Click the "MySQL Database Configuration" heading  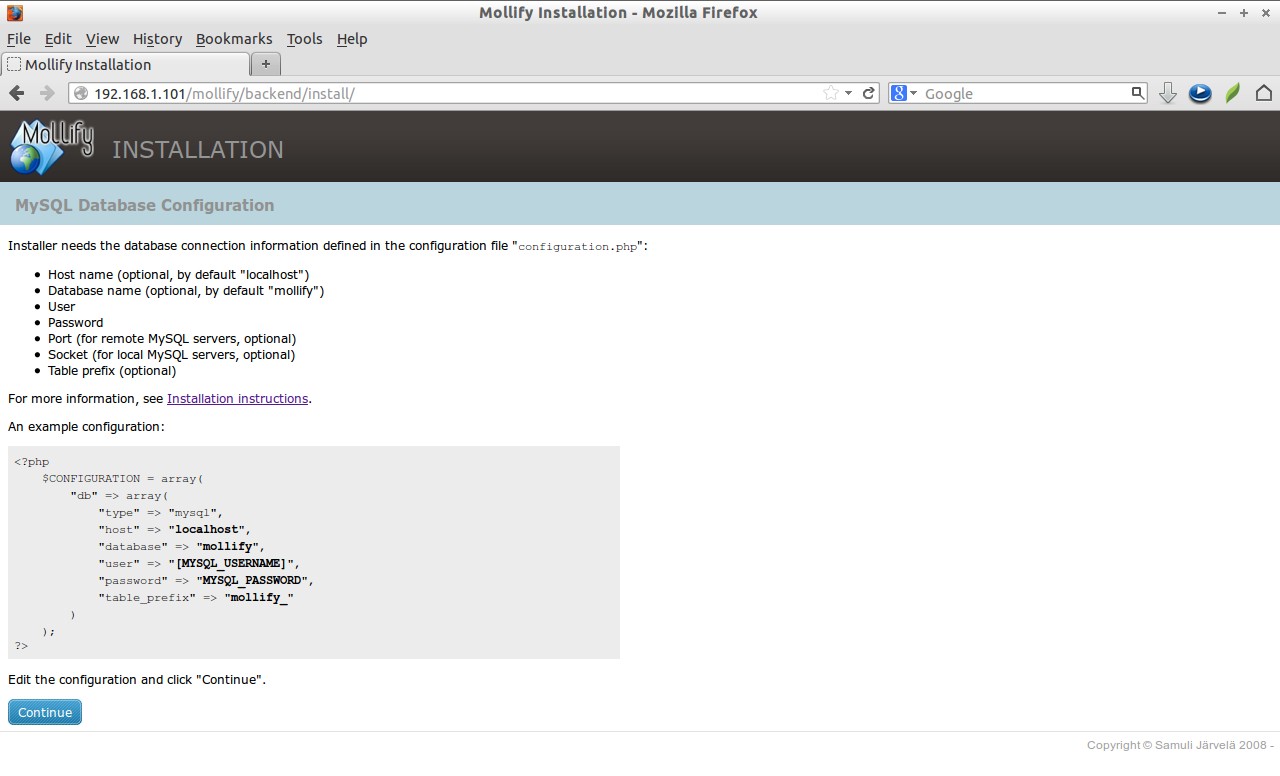point(144,205)
